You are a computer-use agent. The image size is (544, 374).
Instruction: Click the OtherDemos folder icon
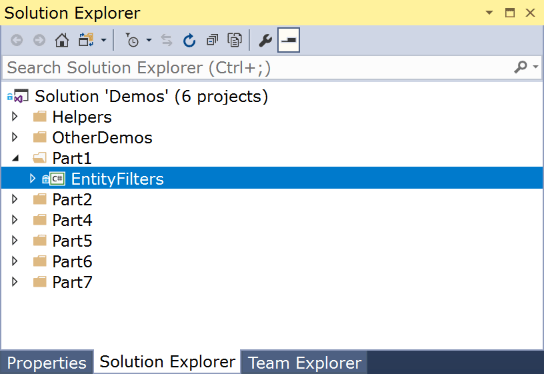click(40, 137)
